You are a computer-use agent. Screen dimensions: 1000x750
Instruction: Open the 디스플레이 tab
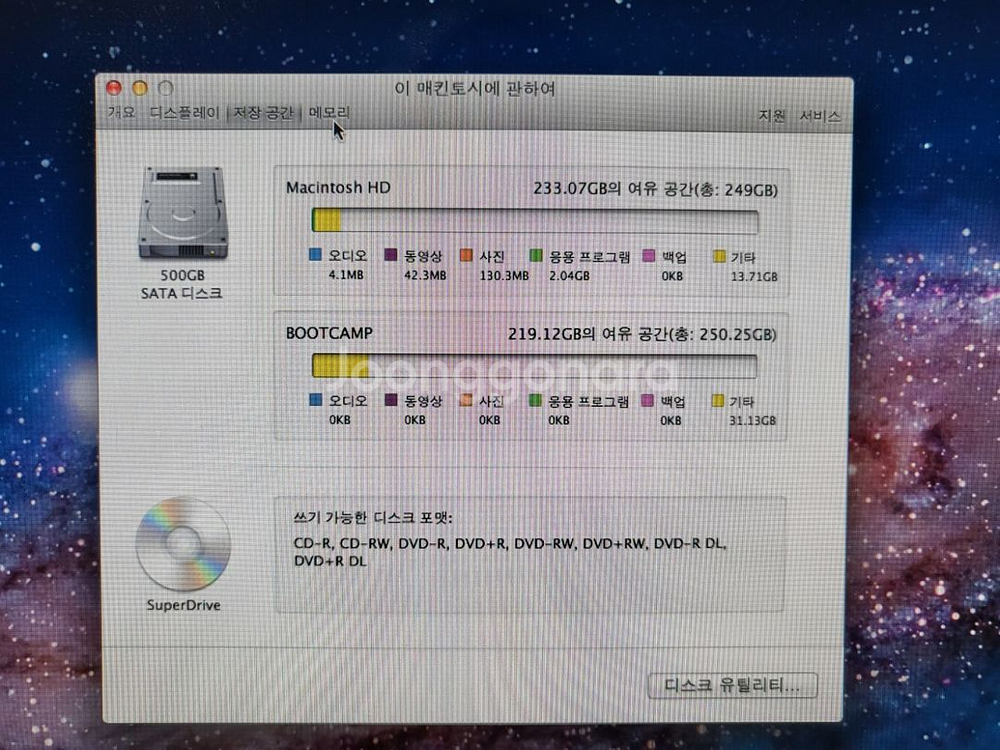coord(181,114)
